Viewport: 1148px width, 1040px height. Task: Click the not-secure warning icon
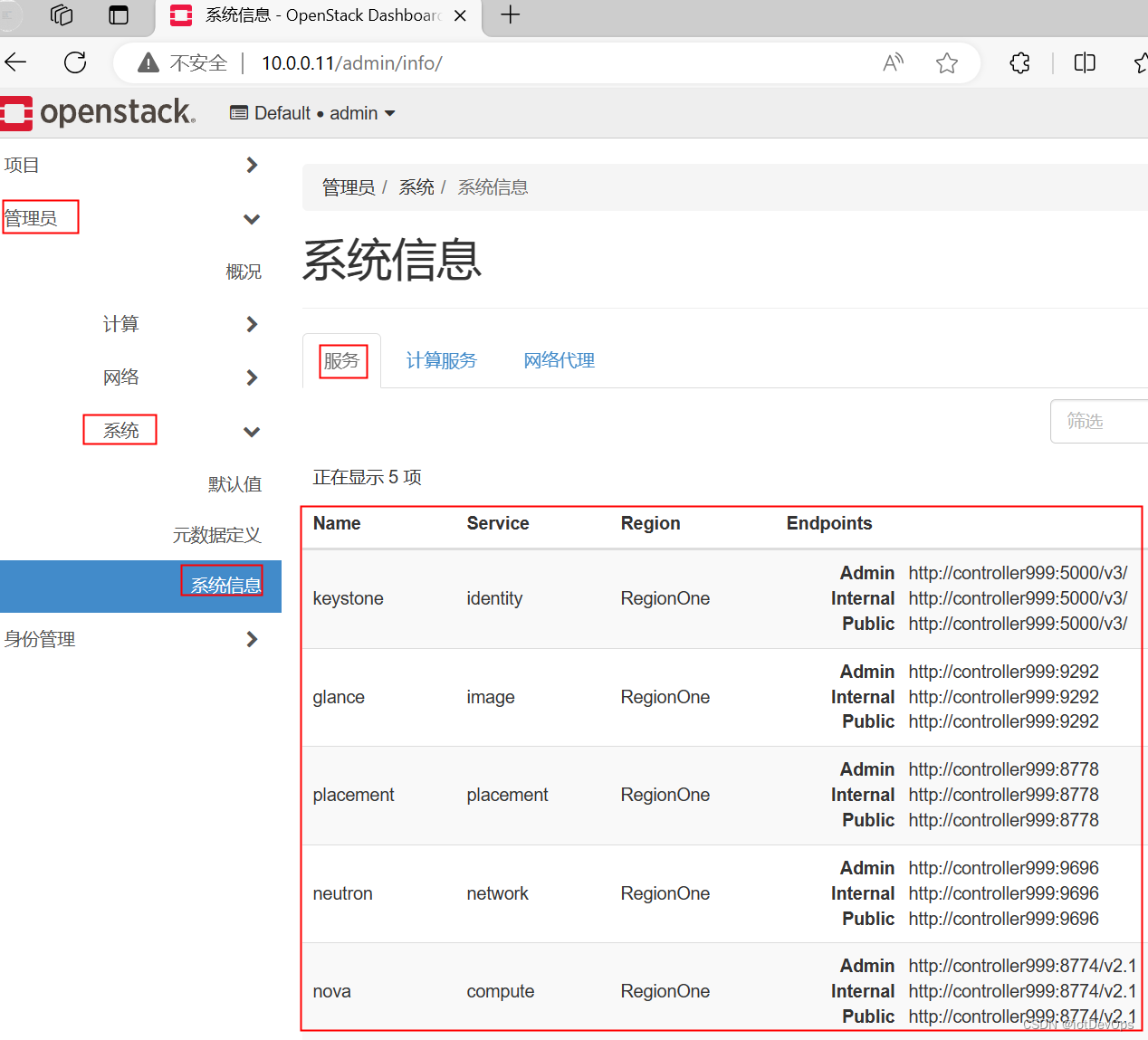(148, 62)
